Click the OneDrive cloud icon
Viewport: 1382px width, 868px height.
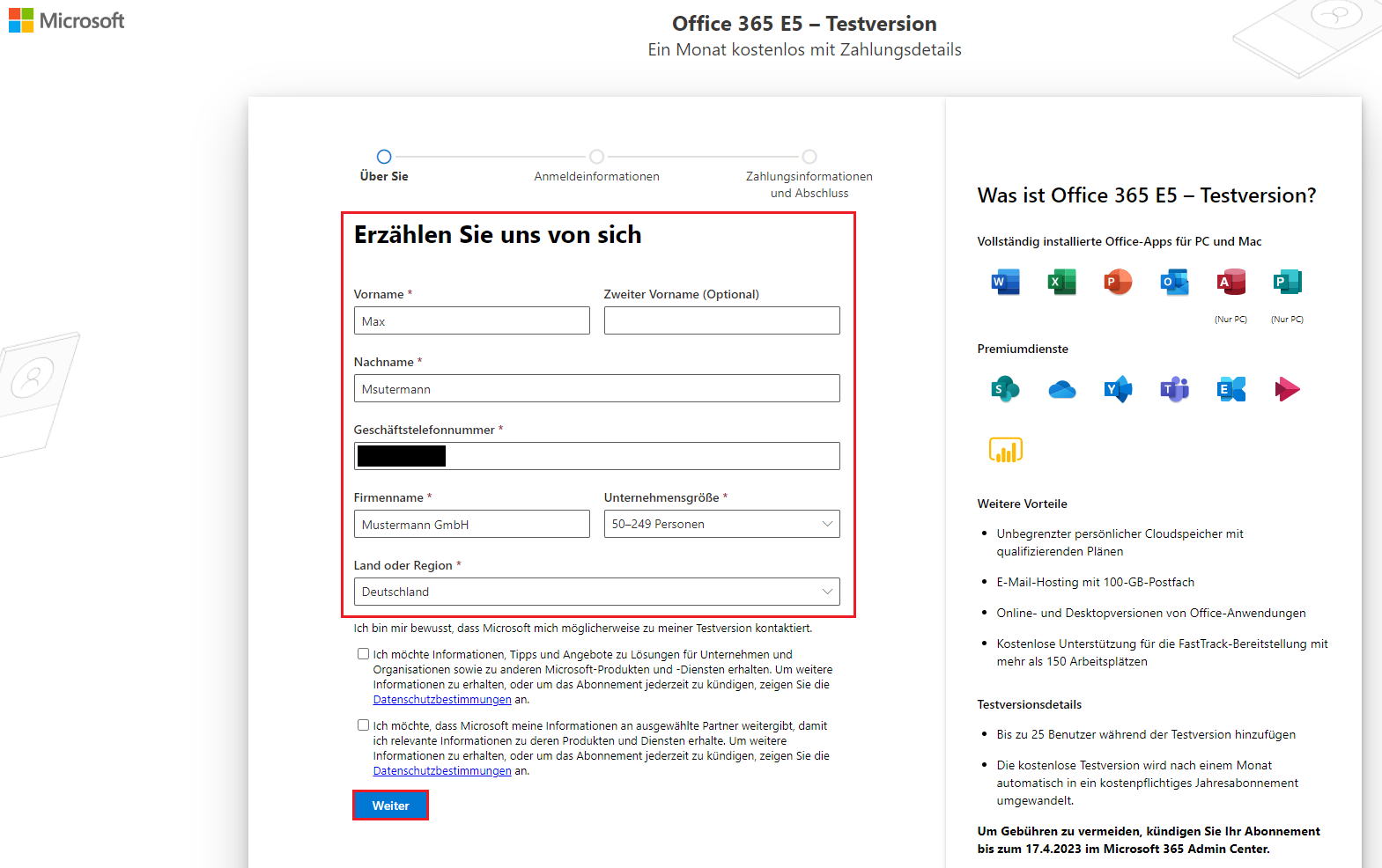click(1061, 389)
